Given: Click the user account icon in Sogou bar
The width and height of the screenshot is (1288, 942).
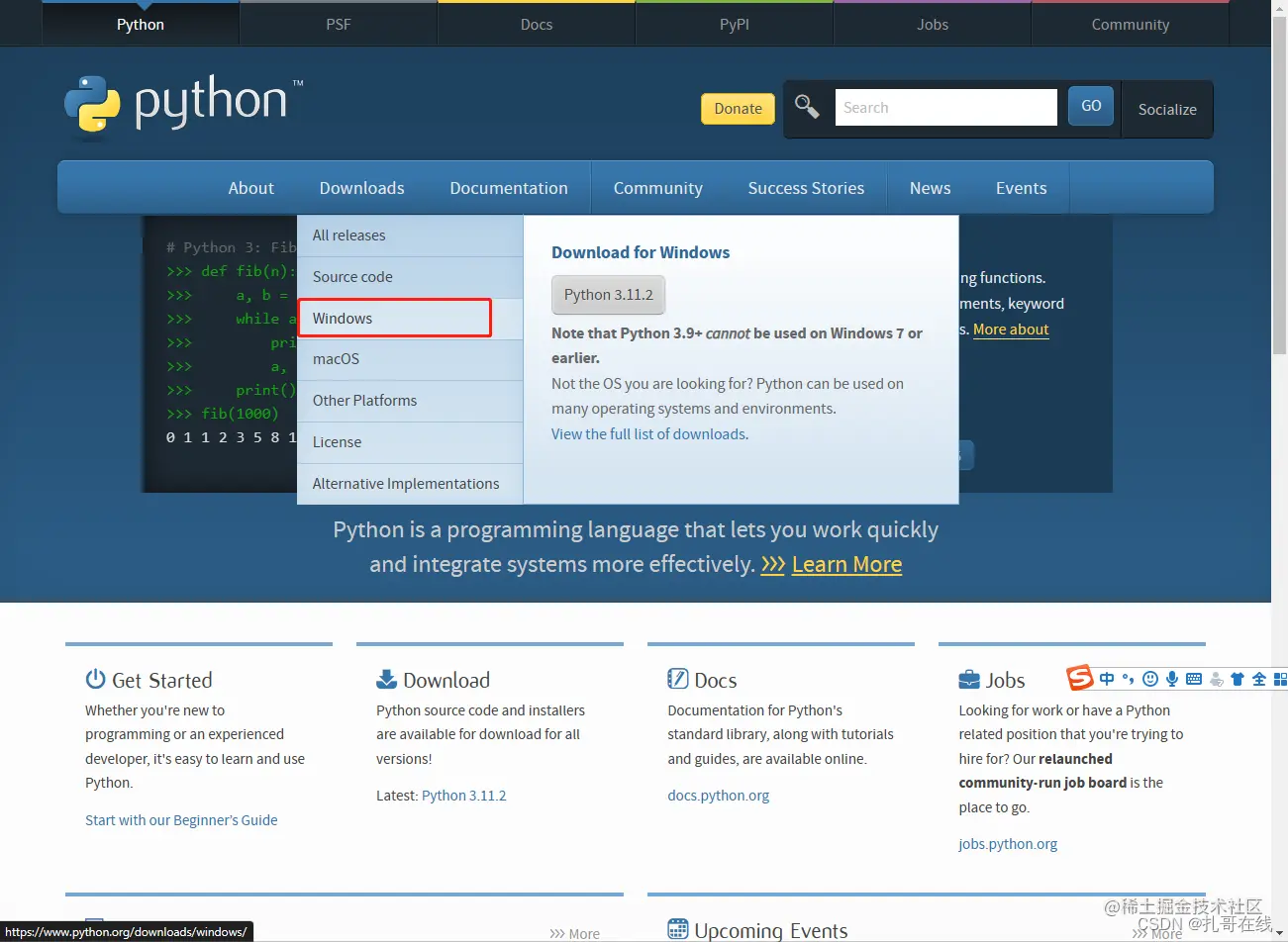Looking at the screenshot, I should (1217, 679).
